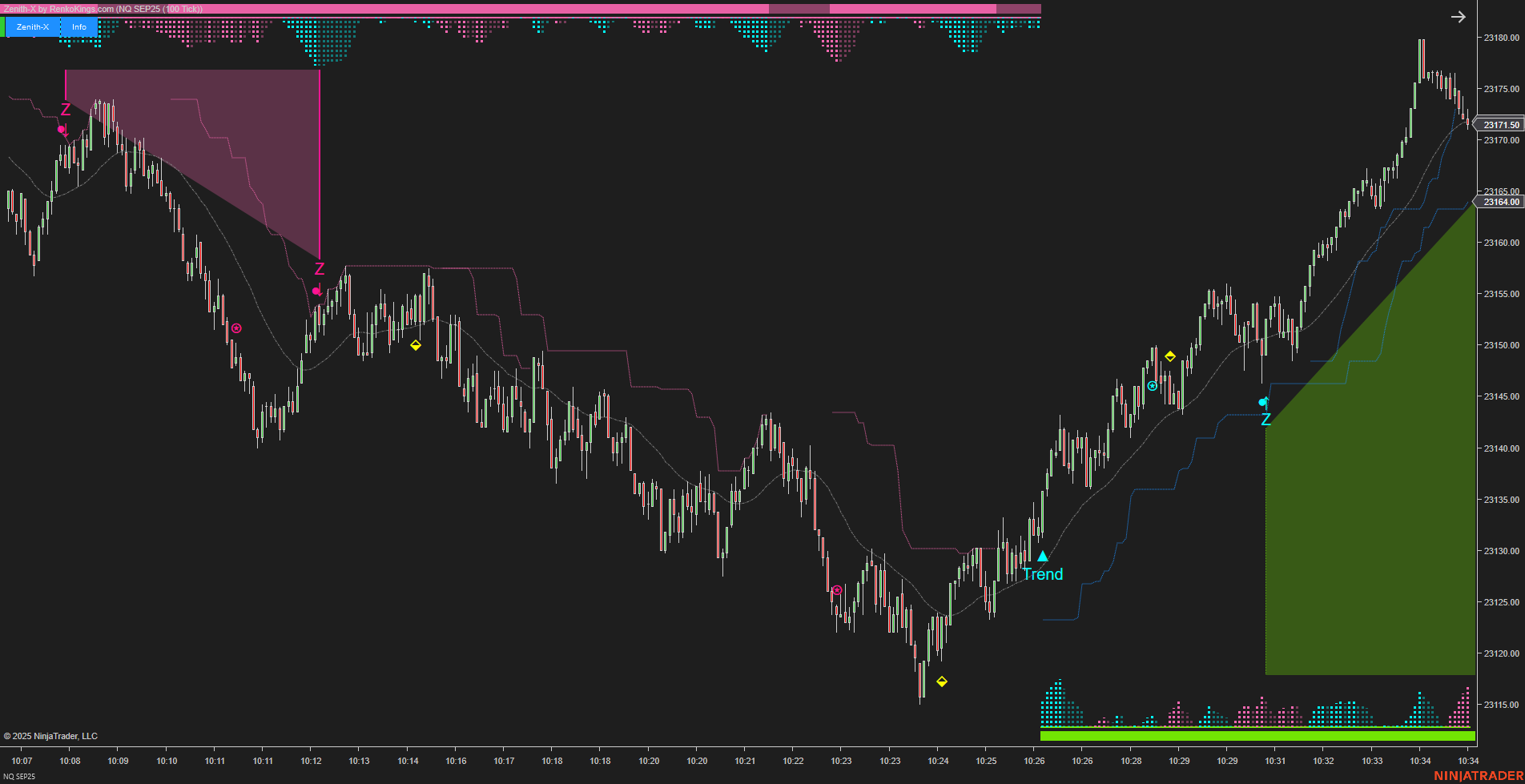Screen dimensions: 1525x784
Task: Select the Zenith-X tab
Action: 33,26
